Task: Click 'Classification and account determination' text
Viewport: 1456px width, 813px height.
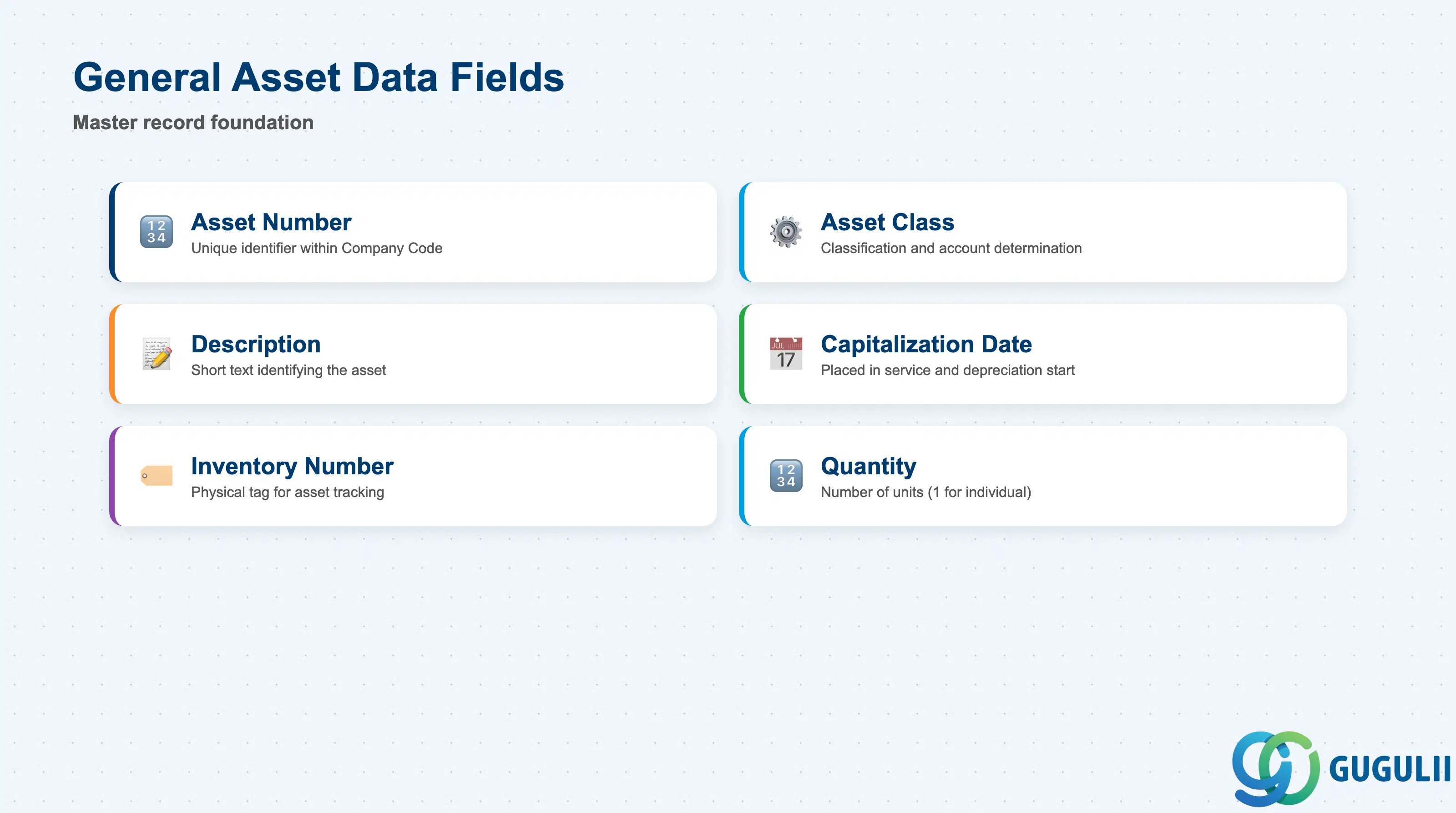Action: [x=951, y=248]
